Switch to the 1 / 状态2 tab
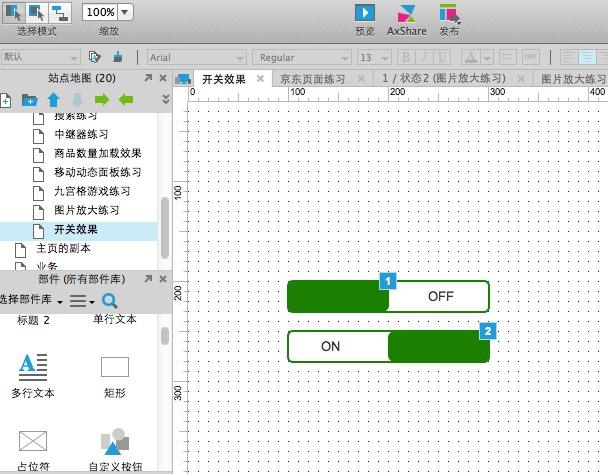 point(444,79)
